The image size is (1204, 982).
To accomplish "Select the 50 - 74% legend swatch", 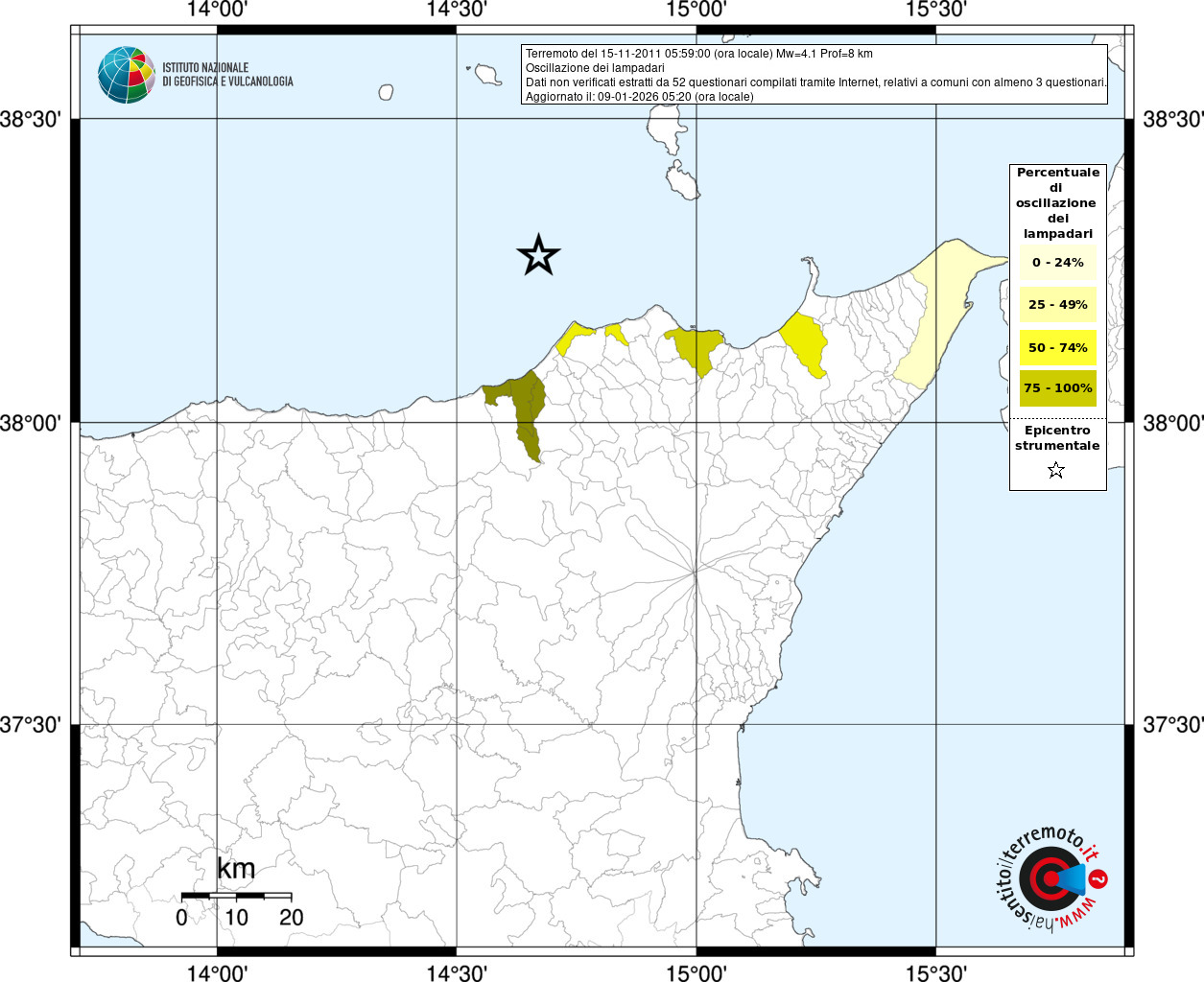I will pos(1058,347).
